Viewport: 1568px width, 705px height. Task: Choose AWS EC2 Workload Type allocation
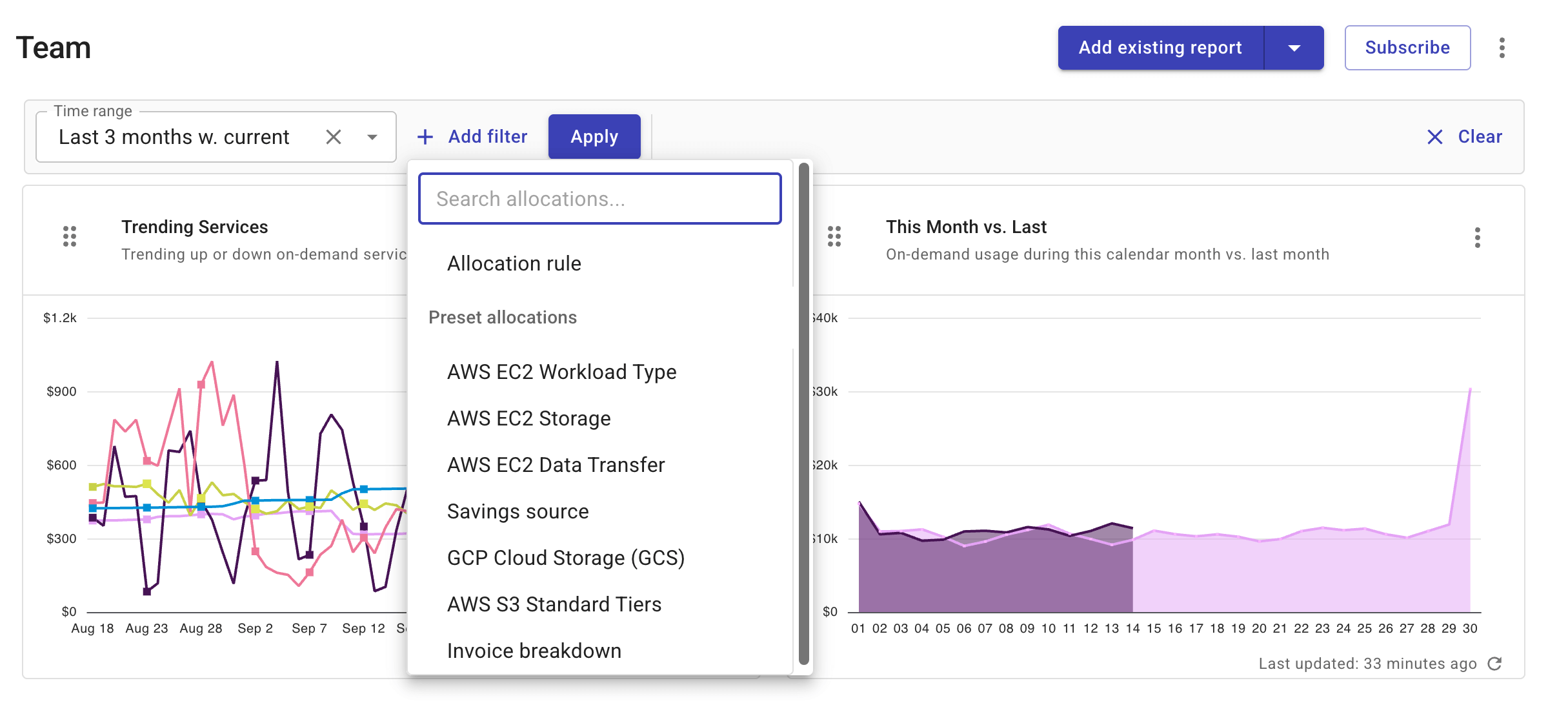(562, 371)
